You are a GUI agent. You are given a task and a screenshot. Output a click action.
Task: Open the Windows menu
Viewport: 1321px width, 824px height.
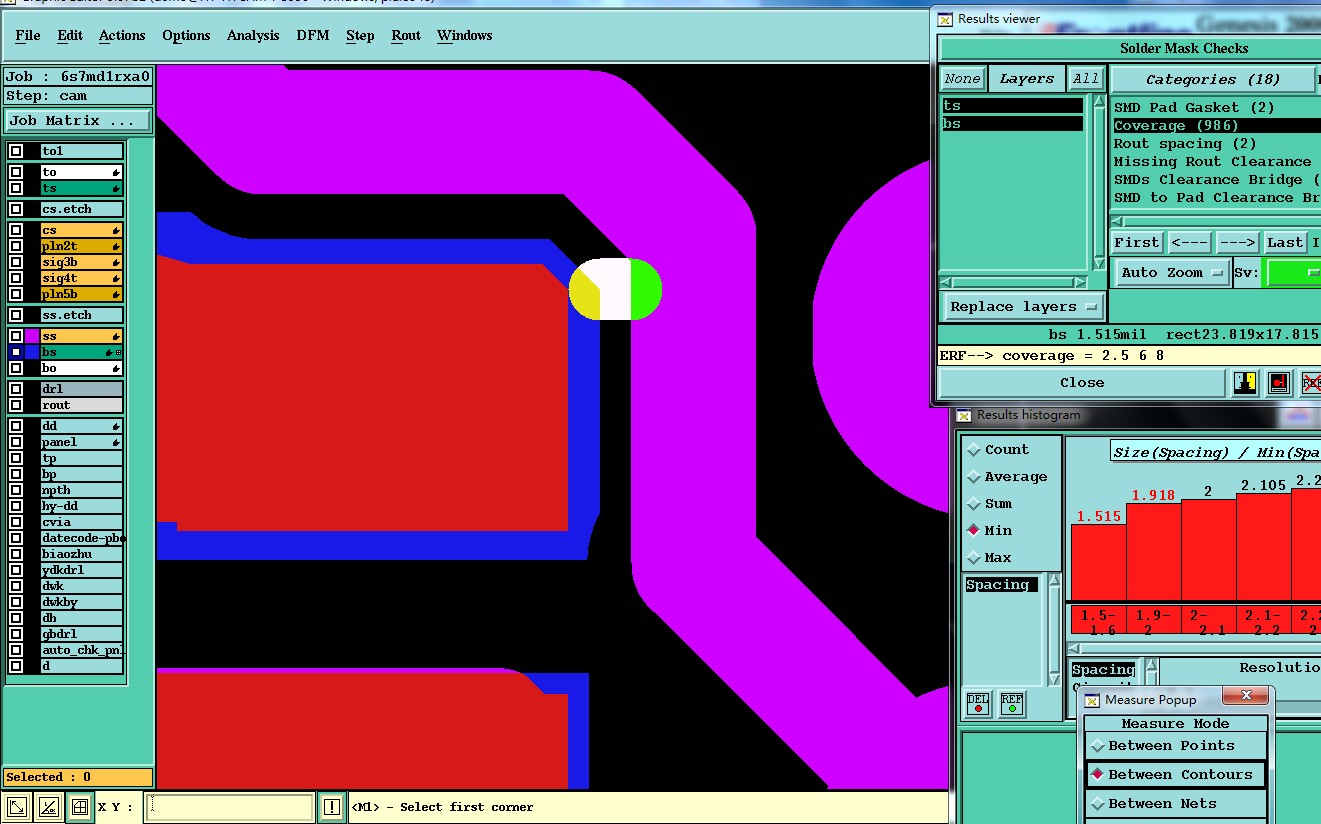tap(464, 36)
